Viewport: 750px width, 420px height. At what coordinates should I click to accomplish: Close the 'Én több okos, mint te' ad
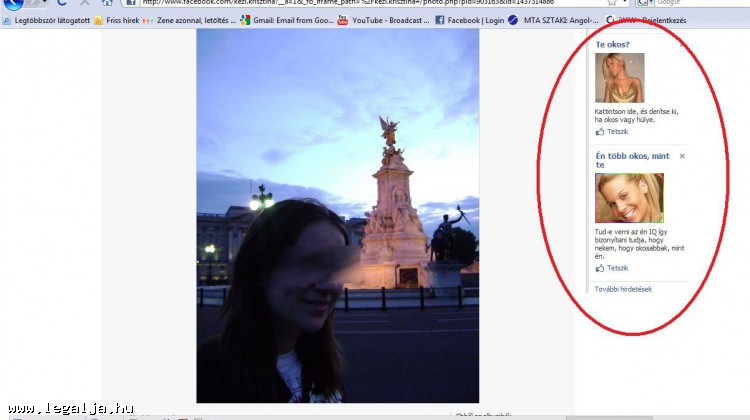(x=682, y=156)
